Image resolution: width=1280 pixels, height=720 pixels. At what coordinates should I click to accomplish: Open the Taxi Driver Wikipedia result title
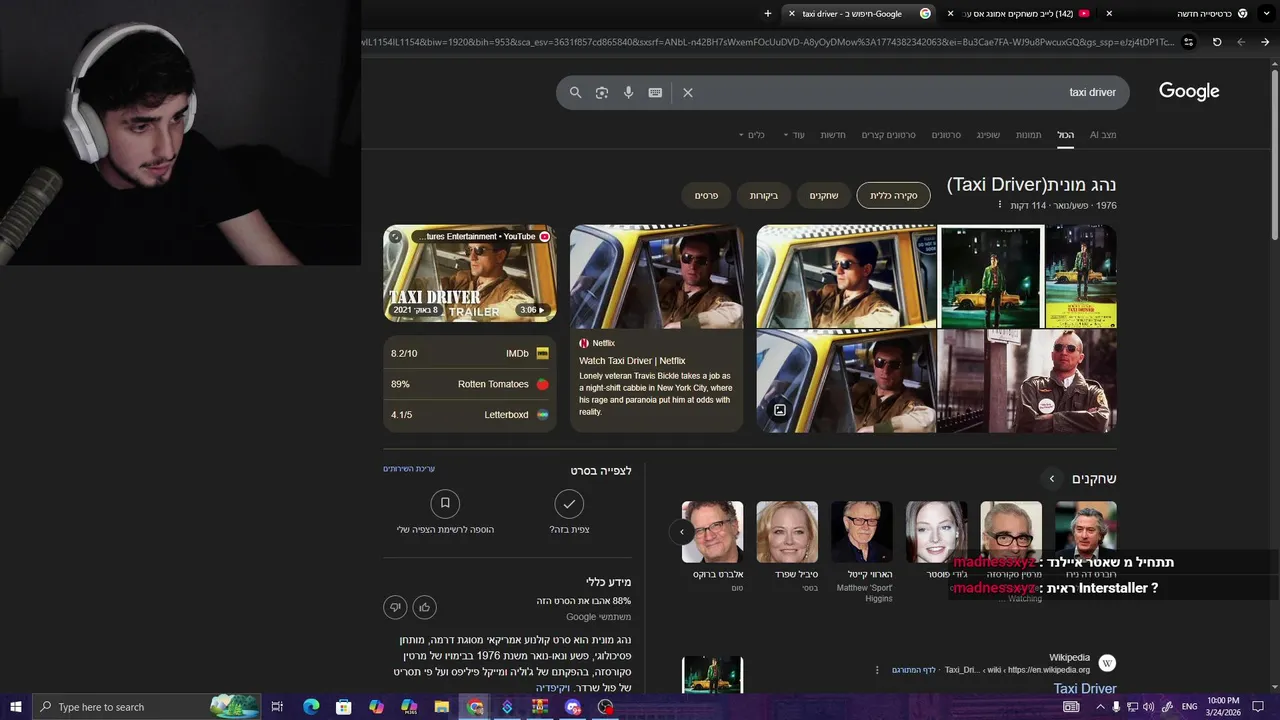click(1085, 689)
